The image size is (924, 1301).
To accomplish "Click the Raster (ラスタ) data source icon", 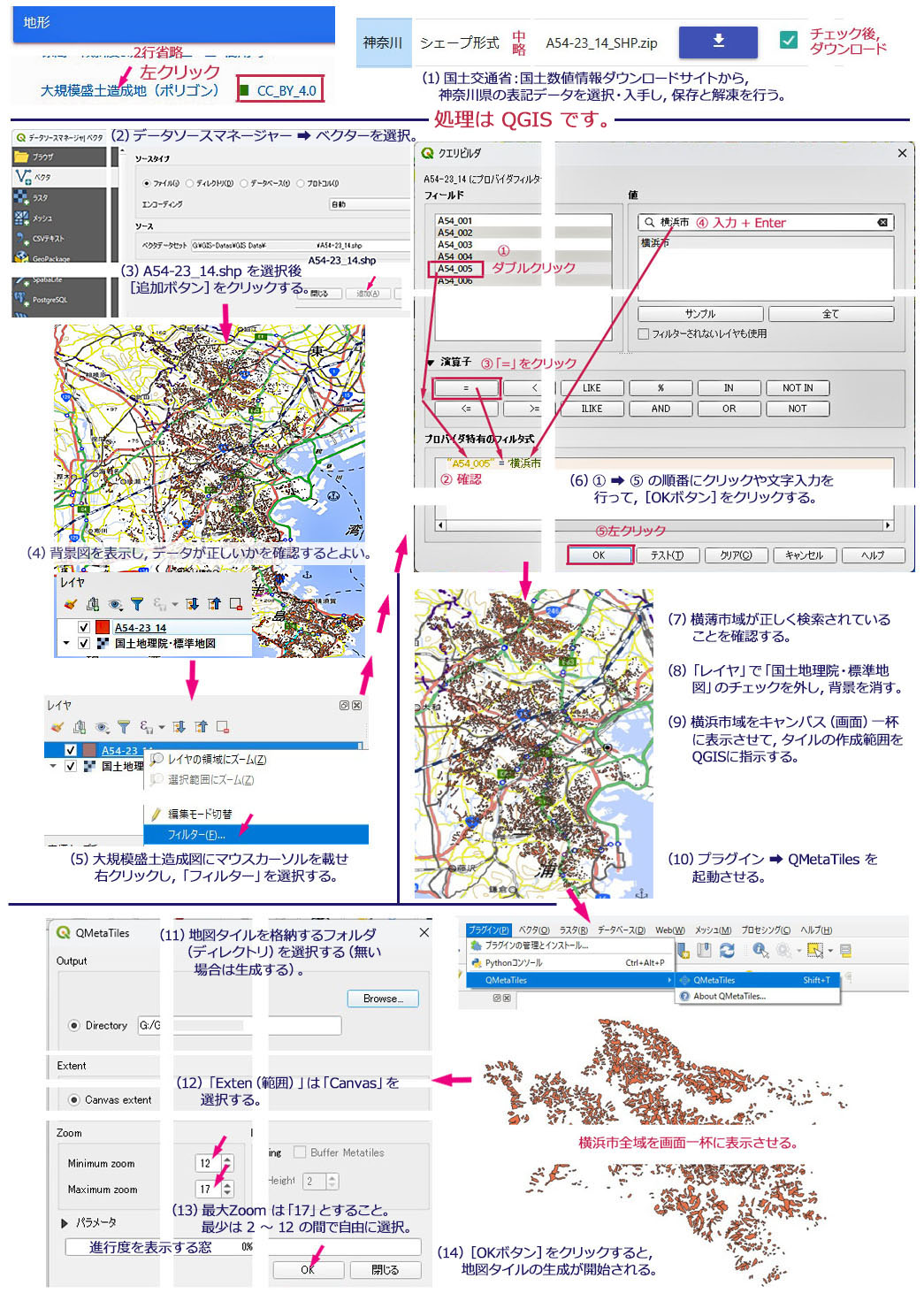I will tap(22, 197).
